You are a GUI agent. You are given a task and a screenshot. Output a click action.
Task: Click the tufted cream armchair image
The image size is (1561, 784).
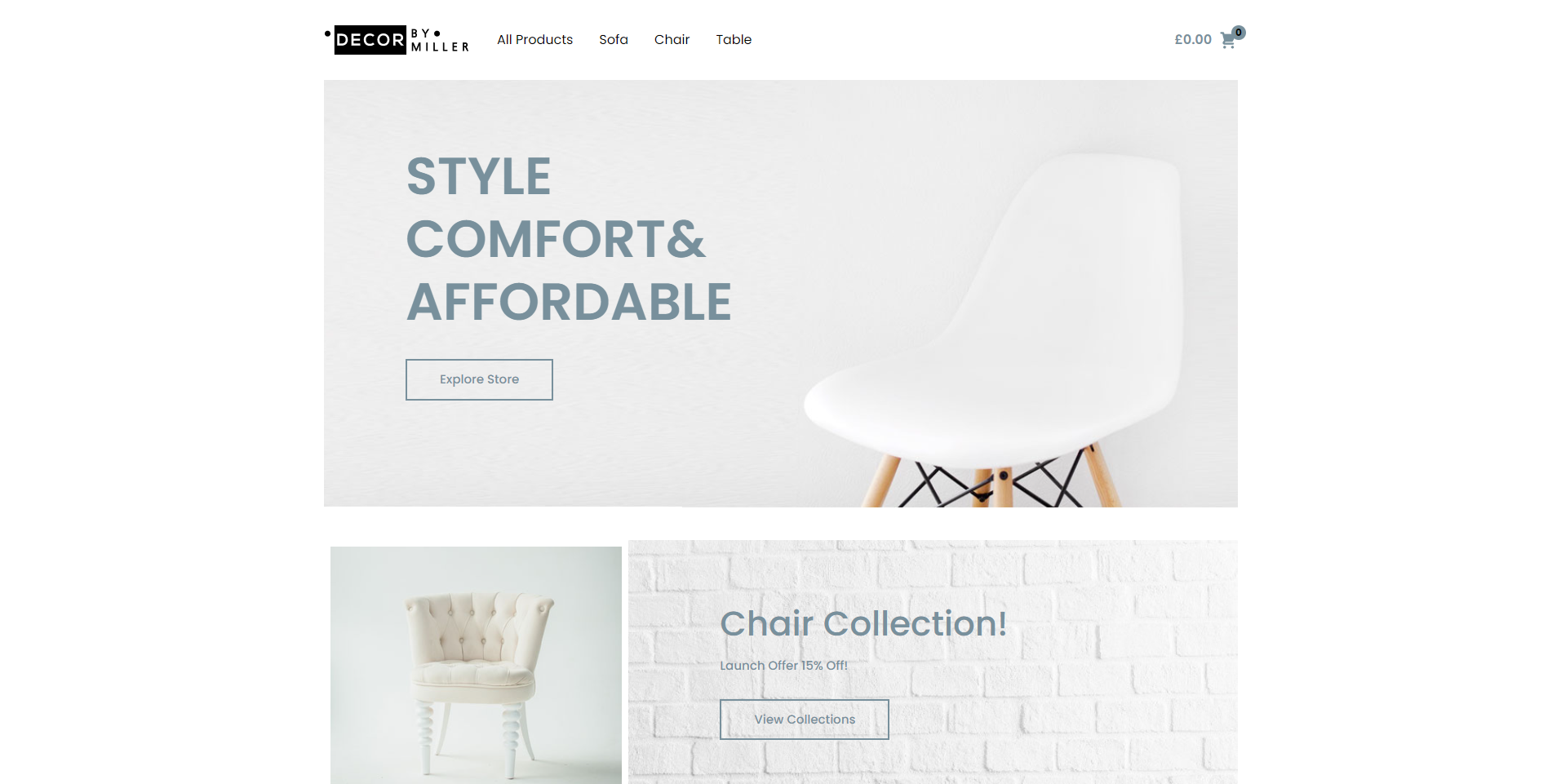coord(476,665)
